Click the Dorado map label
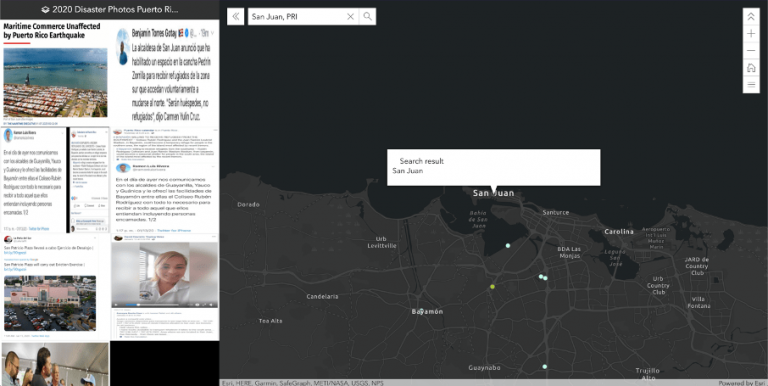Image resolution: width=768 pixels, height=386 pixels. pos(248,204)
